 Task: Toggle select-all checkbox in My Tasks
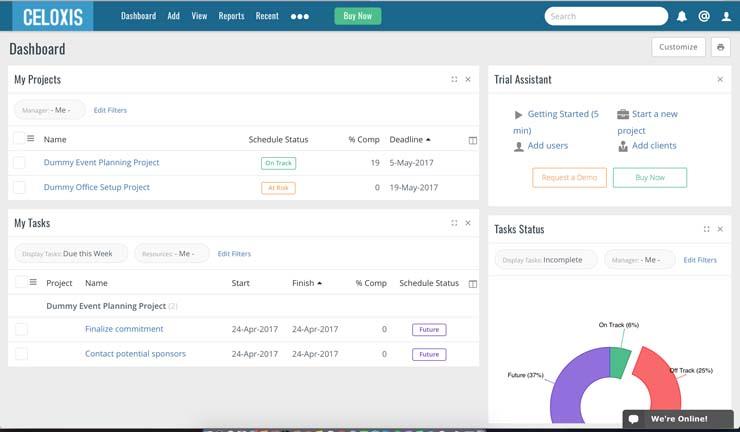pos(21,282)
